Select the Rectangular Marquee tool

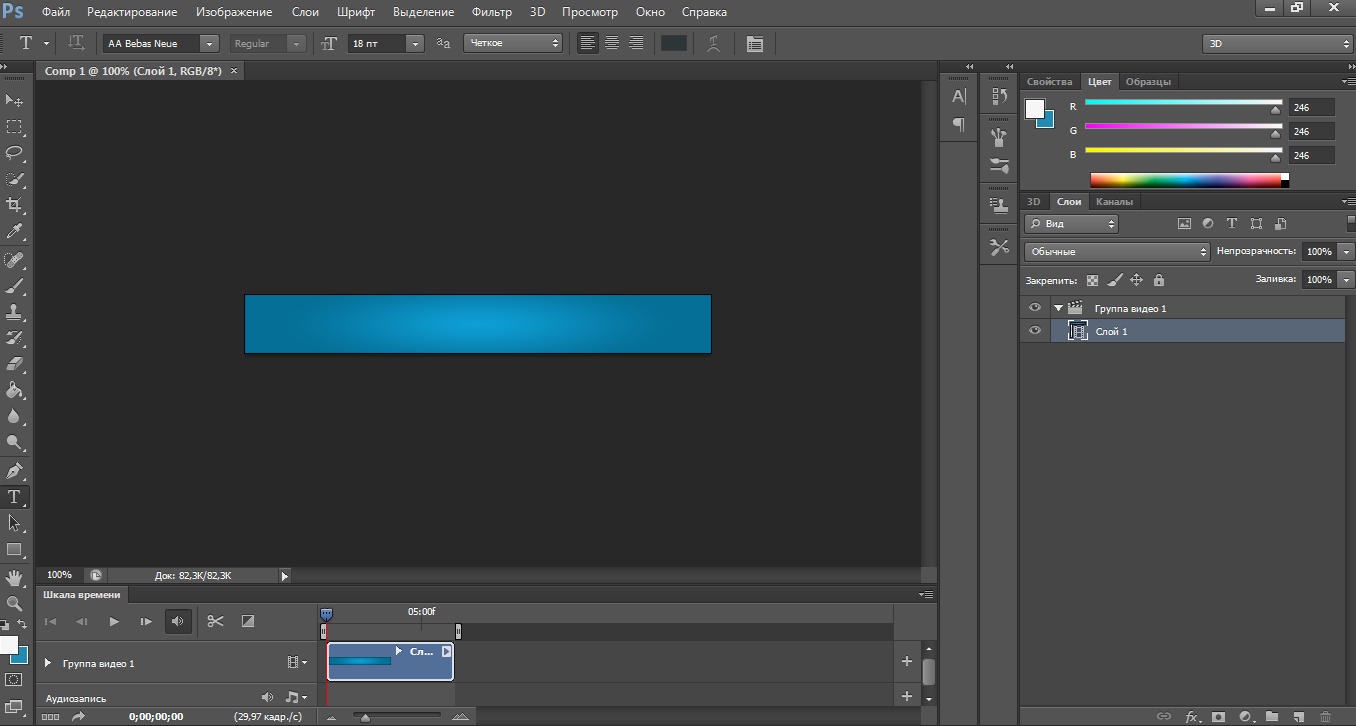(15, 127)
